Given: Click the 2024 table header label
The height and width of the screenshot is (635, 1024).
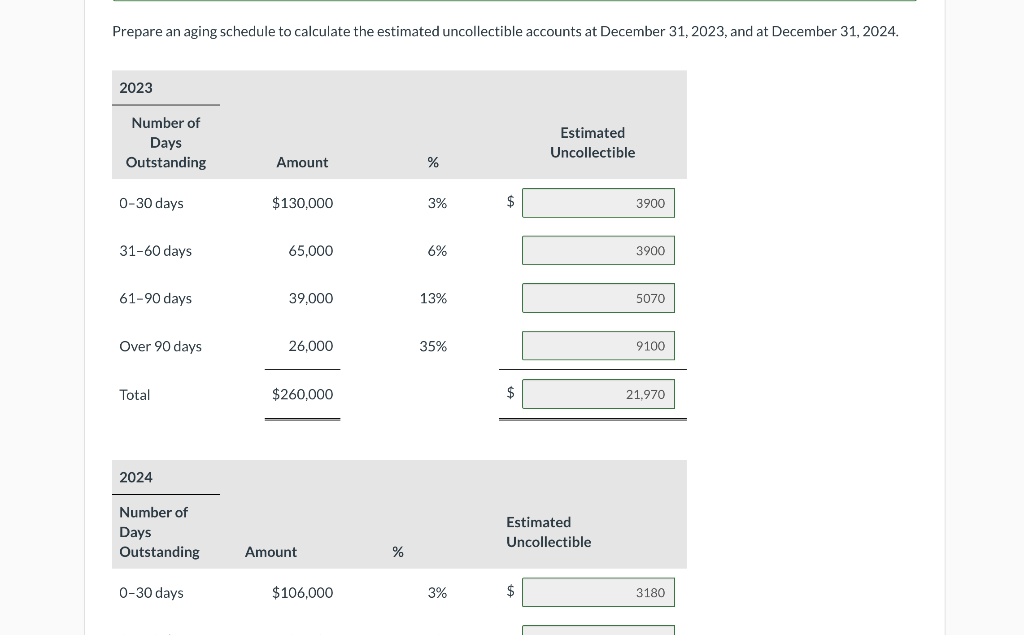Looking at the screenshot, I should pos(135,477).
